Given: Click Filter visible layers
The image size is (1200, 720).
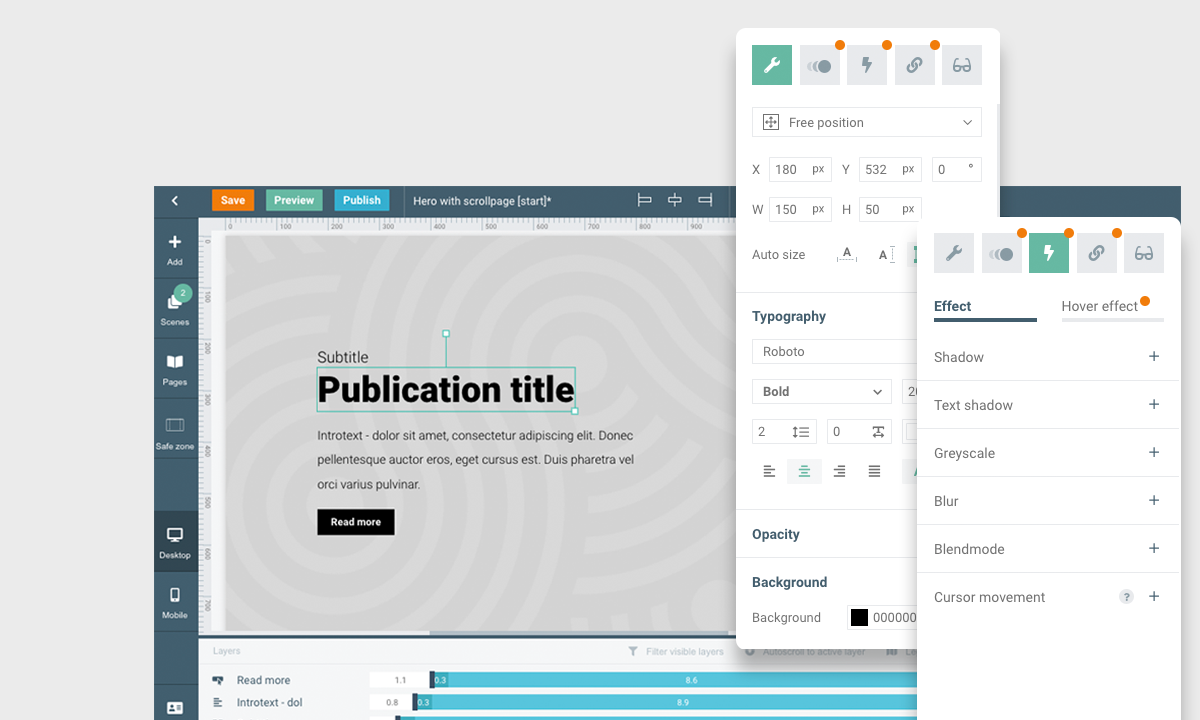Looking at the screenshot, I should coord(675,651).
